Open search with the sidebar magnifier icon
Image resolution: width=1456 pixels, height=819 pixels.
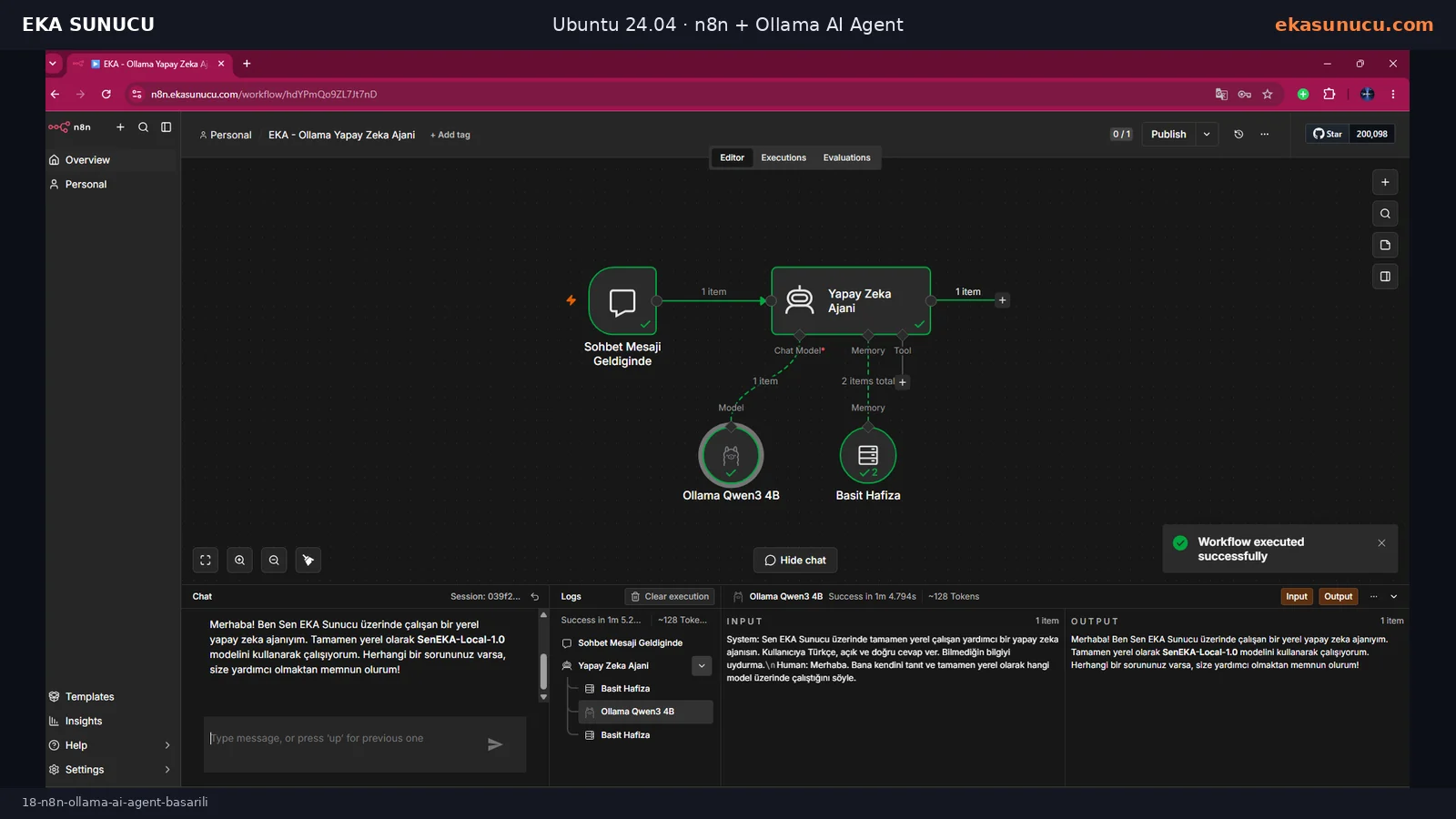[x=143, y=127]
